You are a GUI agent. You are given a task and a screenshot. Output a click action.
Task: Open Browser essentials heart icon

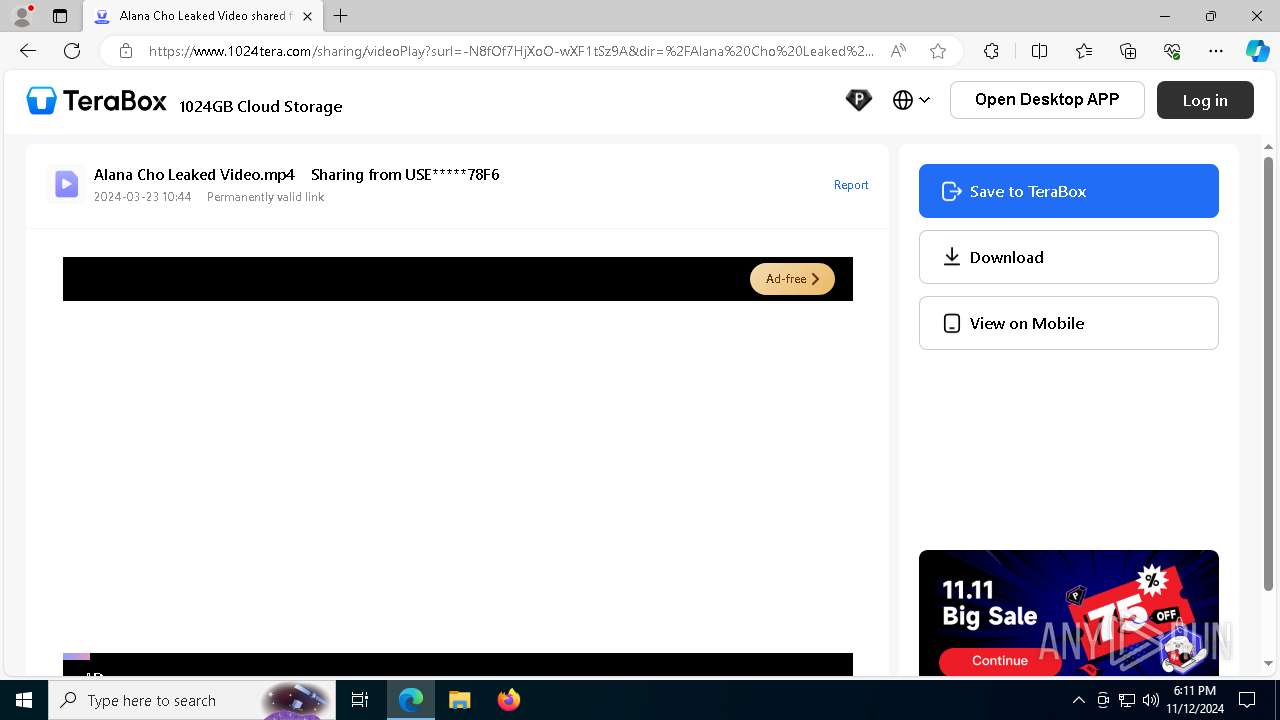1172,51
